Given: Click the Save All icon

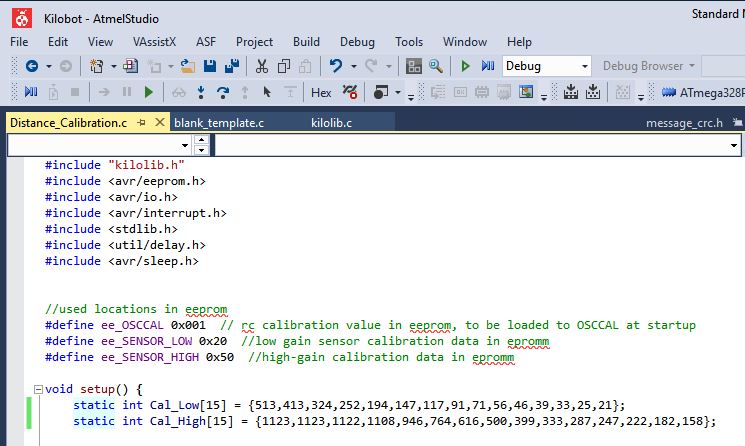Looking at the screenshot, I should (232, 66).
